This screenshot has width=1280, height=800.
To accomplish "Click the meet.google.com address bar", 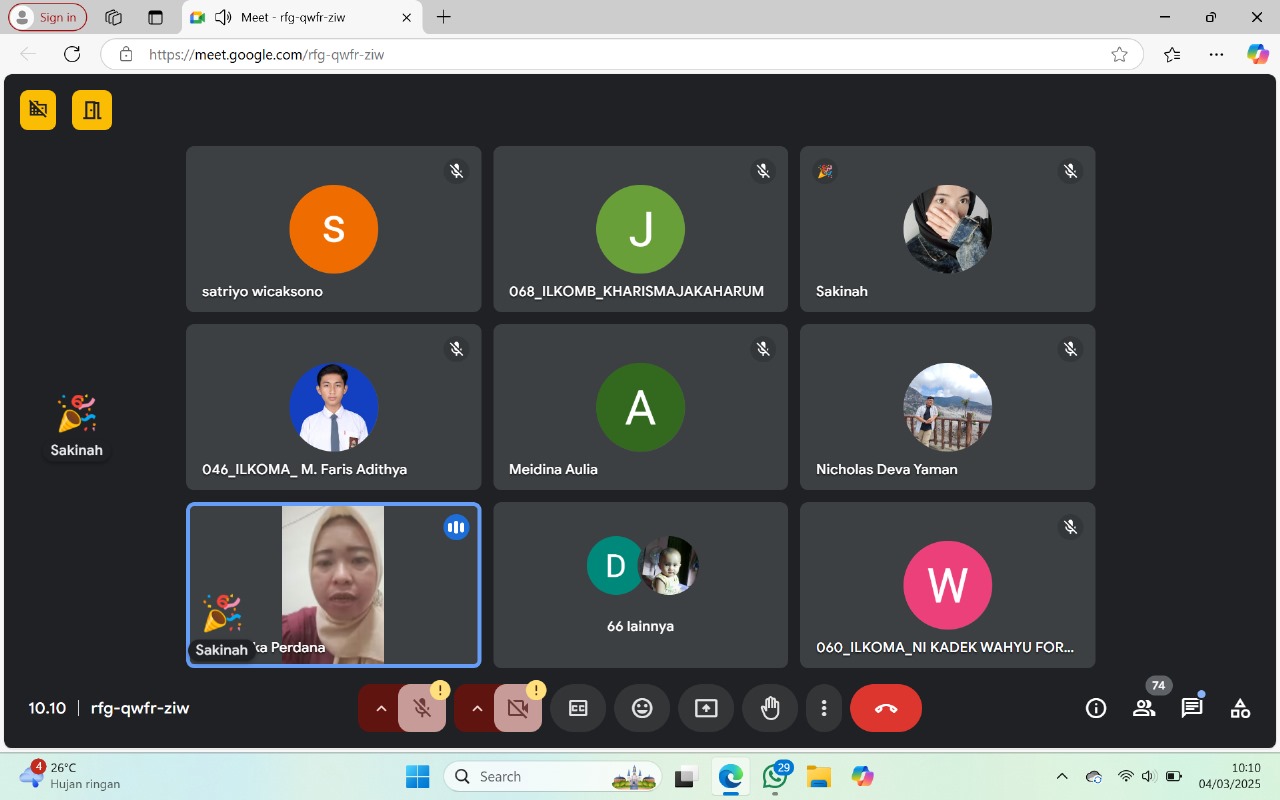I will [x=600, y=55].
